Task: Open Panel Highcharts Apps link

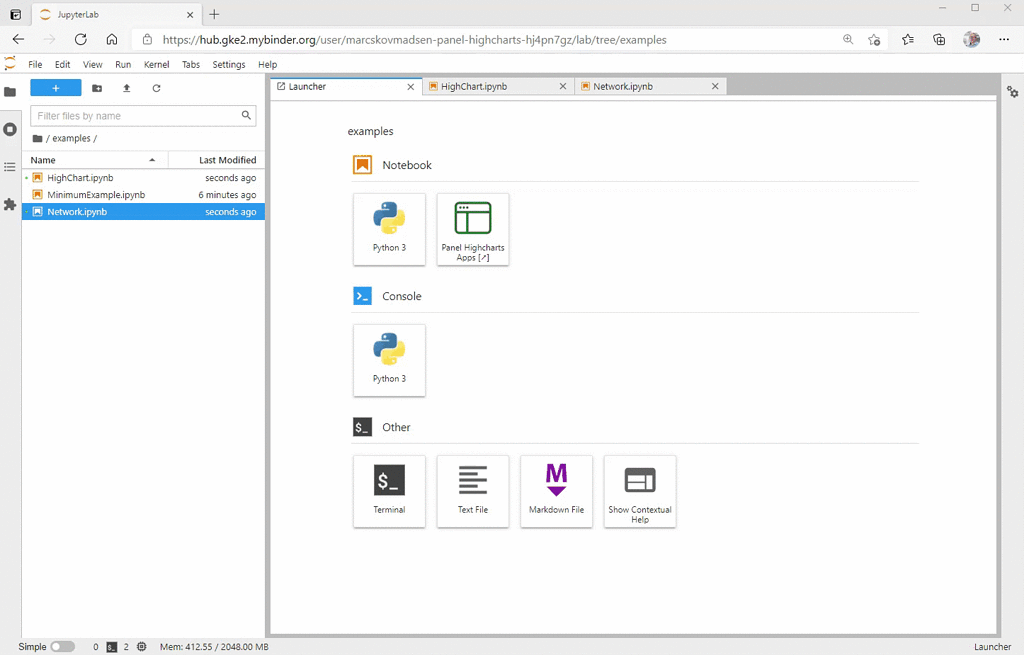Action: tap(472, 229)
